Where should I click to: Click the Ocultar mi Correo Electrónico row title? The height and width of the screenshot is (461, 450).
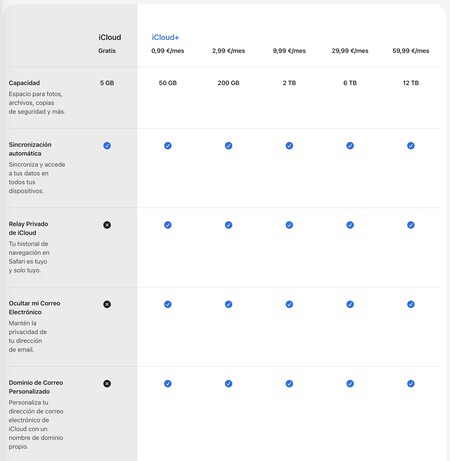(x=34, y=308)
